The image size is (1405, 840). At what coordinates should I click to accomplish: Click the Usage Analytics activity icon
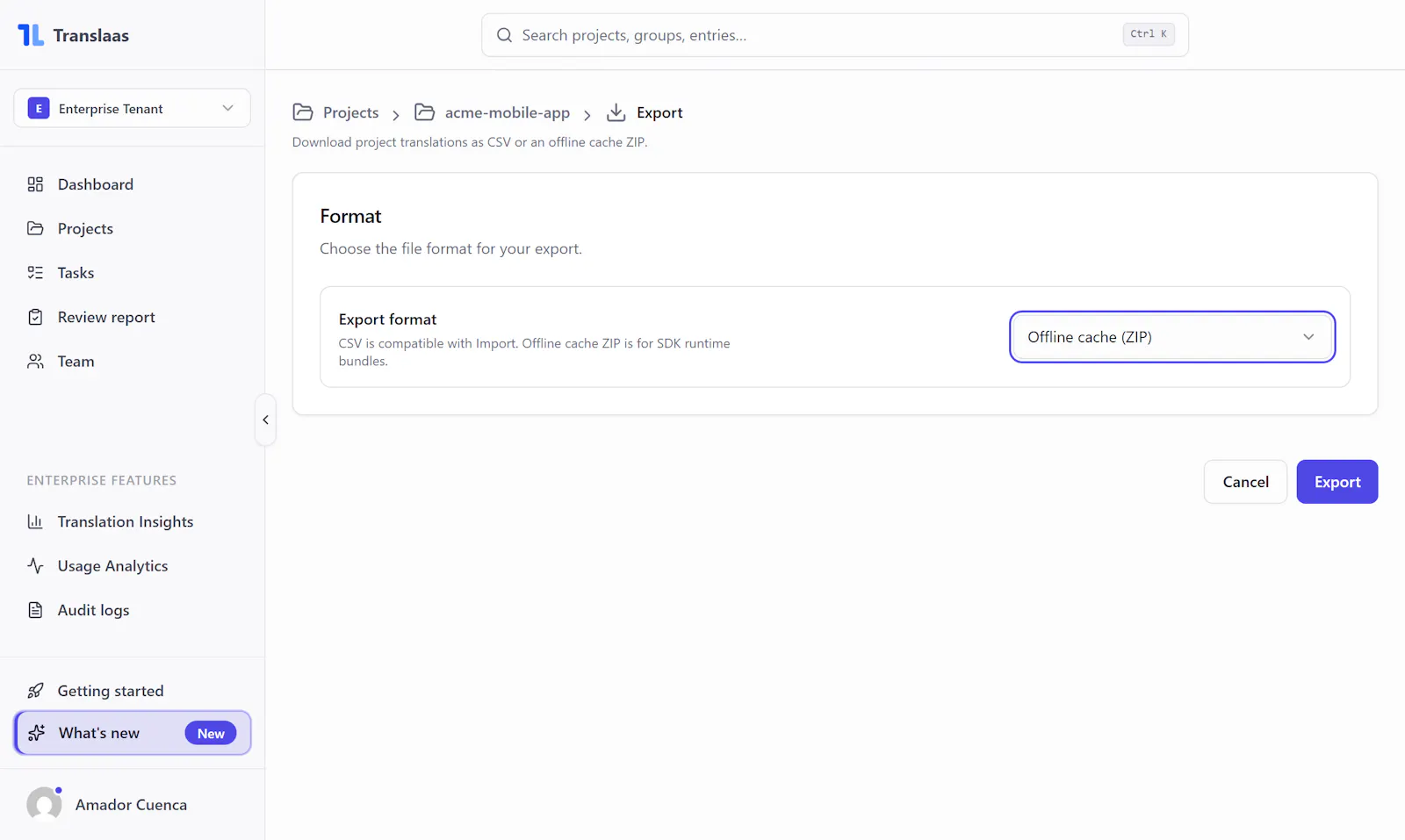[x=35, y=566]
